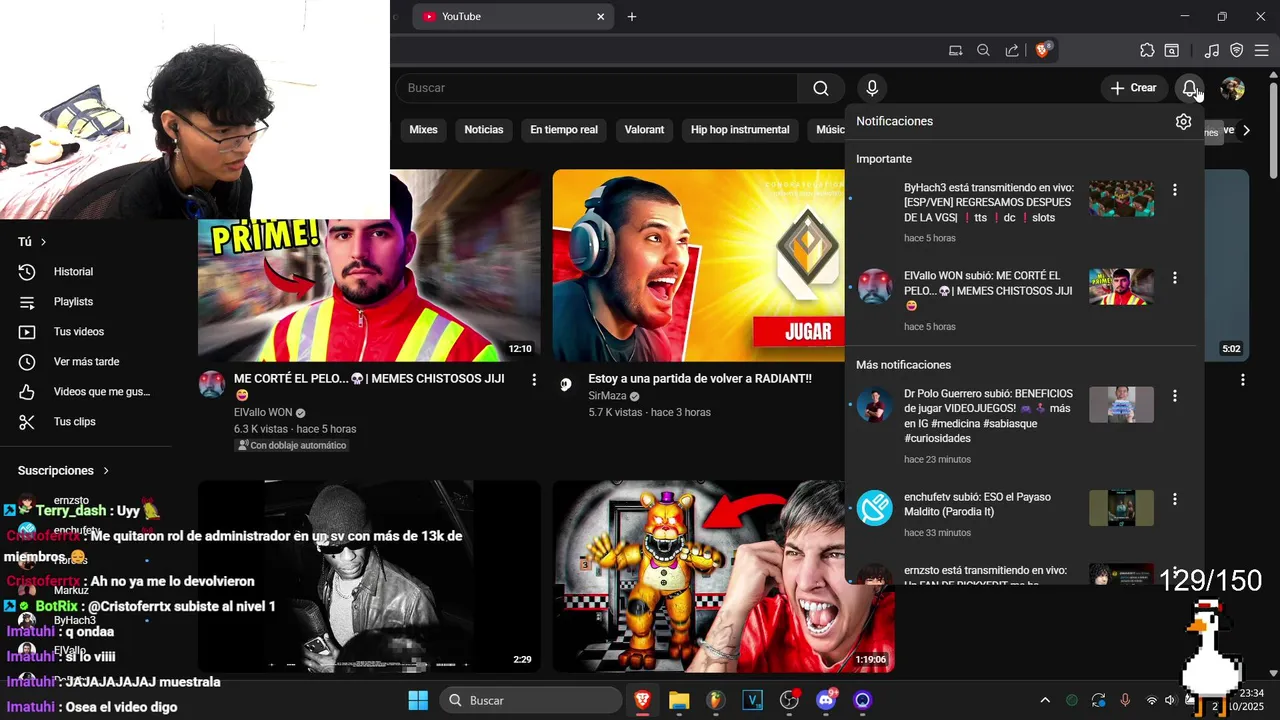Open the Discord taskbar icon
The image size is (1280, 720).
[826, 700]
